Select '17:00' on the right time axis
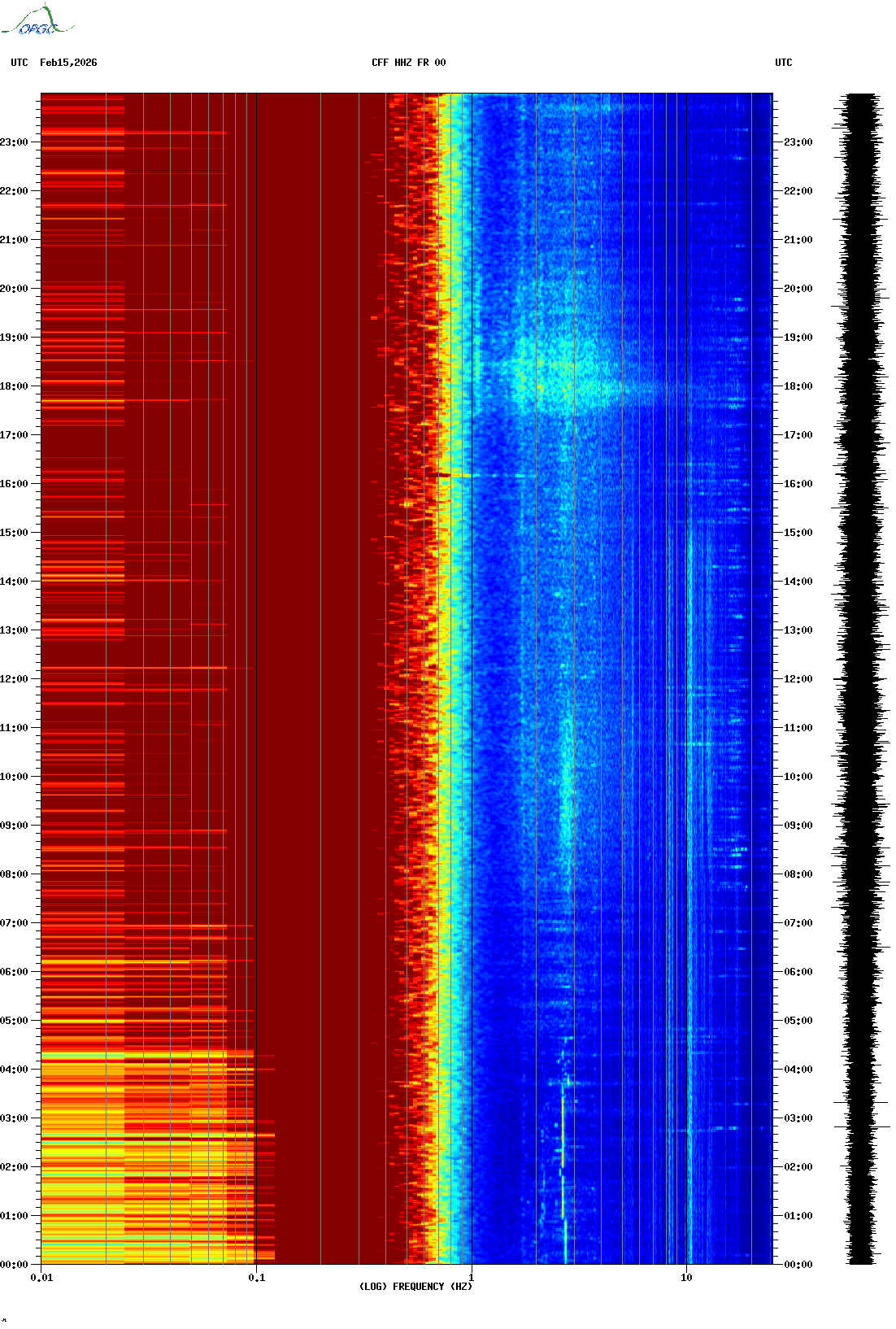This screenshot has width=896, height=1329. click(798, 435)
